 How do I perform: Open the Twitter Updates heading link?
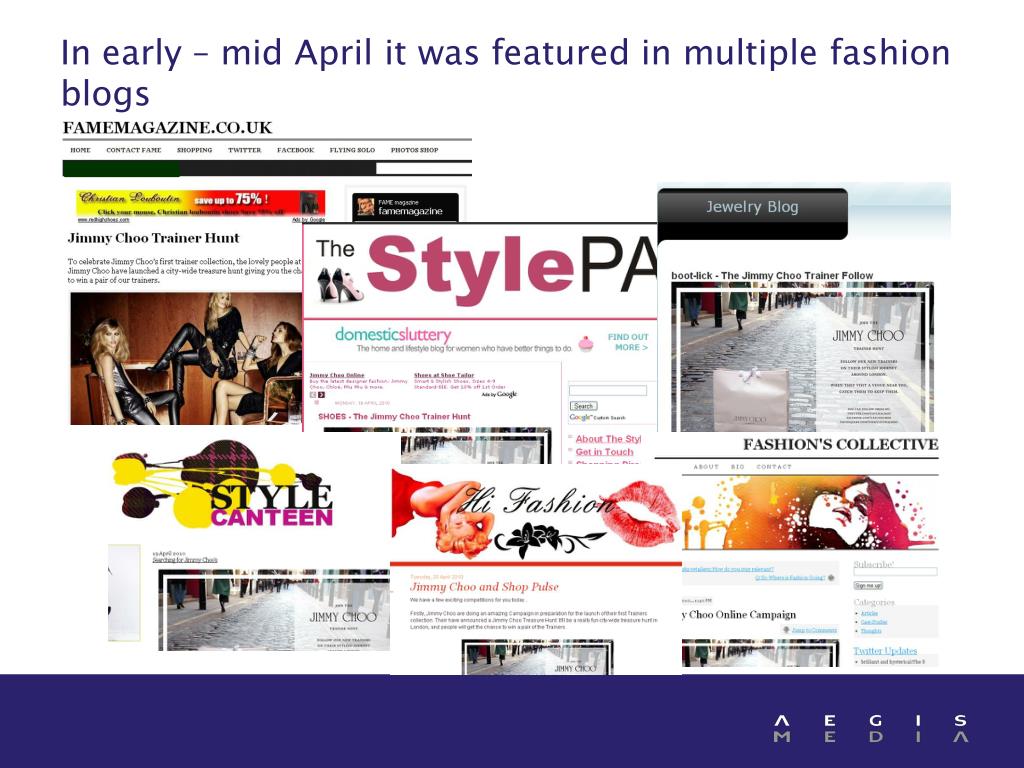coord(886,651)
